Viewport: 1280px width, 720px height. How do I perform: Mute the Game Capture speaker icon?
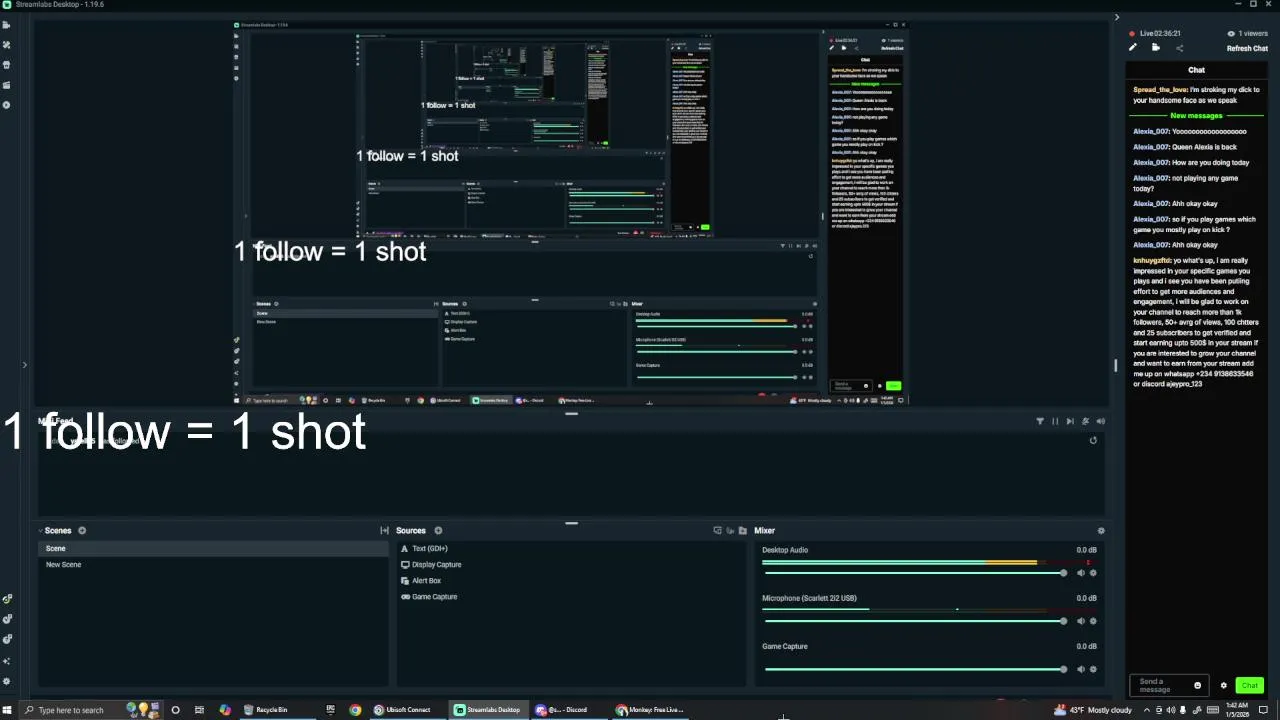point(1080,669)
